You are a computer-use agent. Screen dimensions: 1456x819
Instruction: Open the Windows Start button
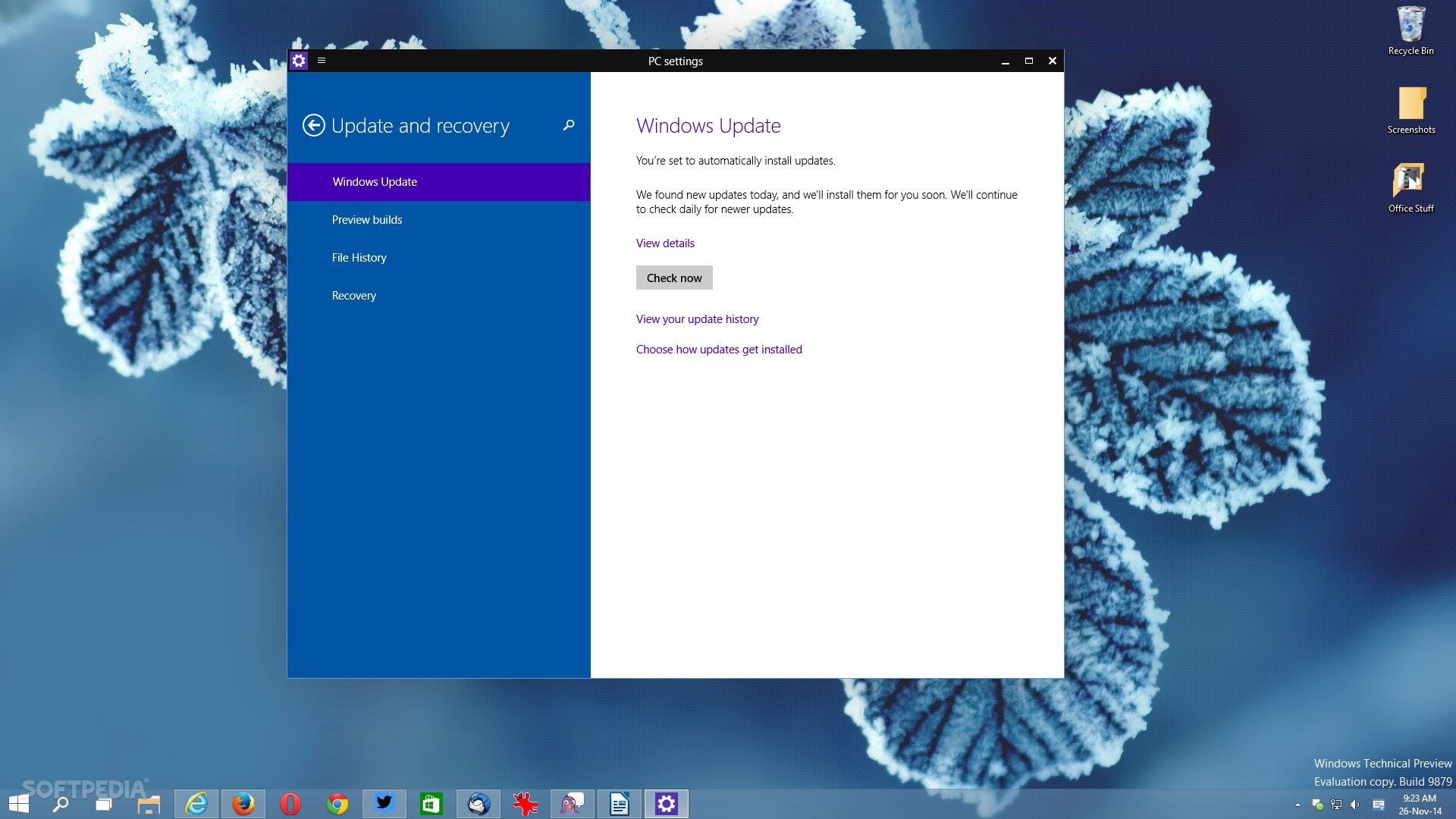coord(19,804)
